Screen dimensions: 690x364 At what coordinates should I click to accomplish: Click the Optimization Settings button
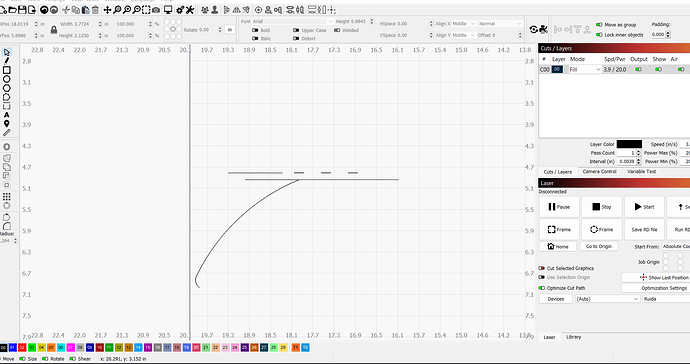pyautogui.click(x=664, y=288)
